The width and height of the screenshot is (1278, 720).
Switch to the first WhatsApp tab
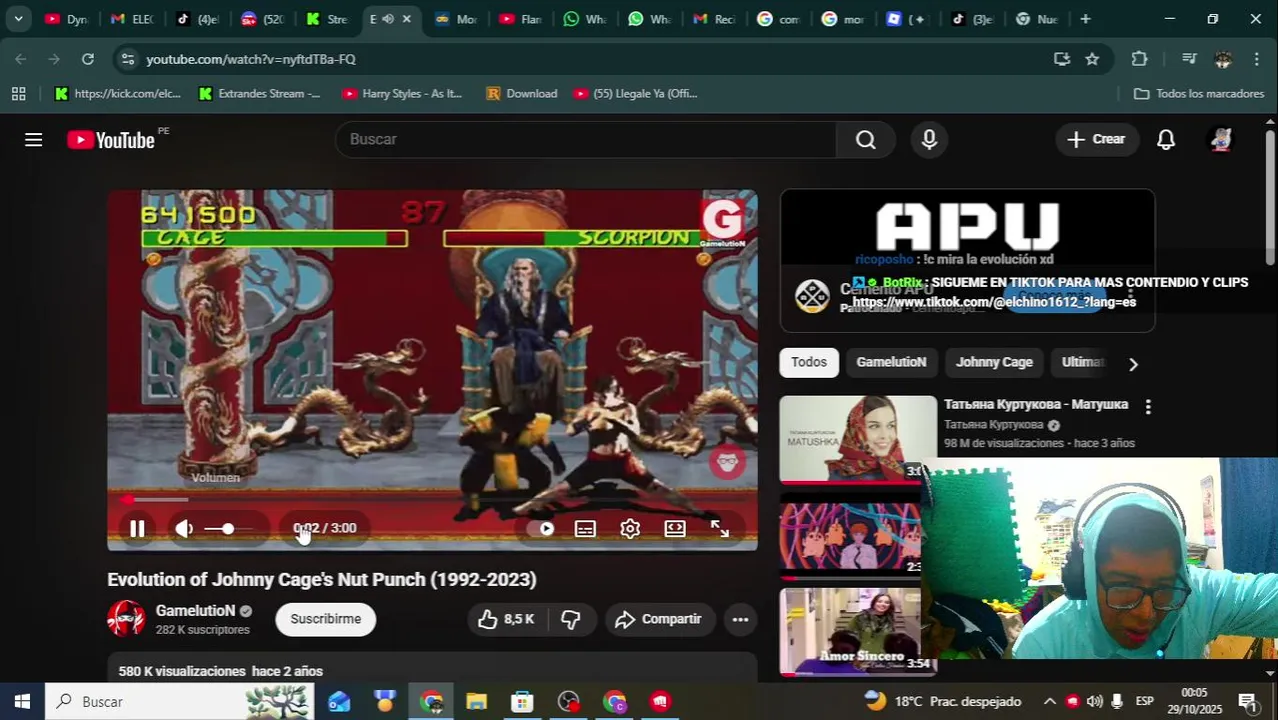585,19
